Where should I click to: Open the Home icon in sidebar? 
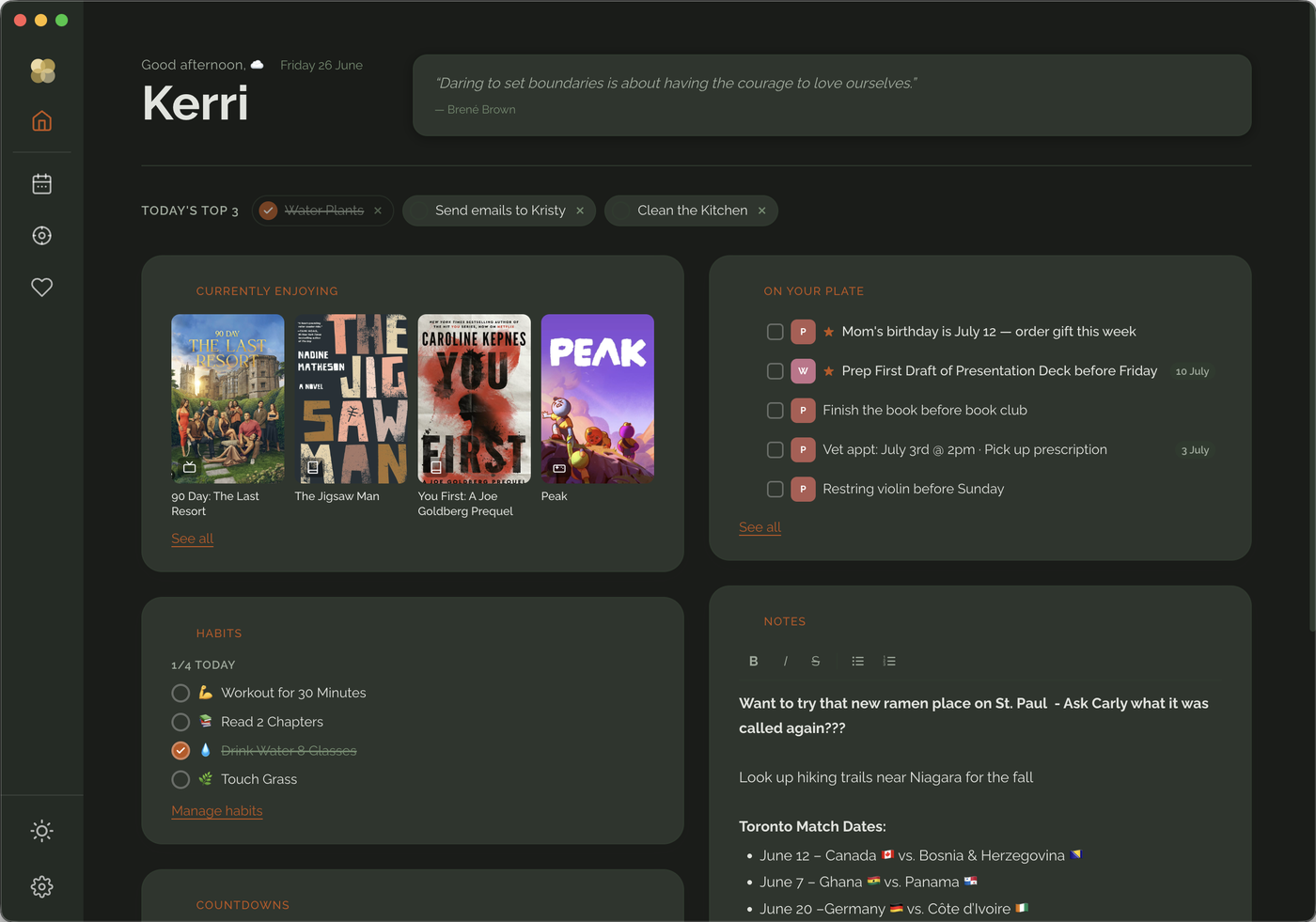coord(41,121)
